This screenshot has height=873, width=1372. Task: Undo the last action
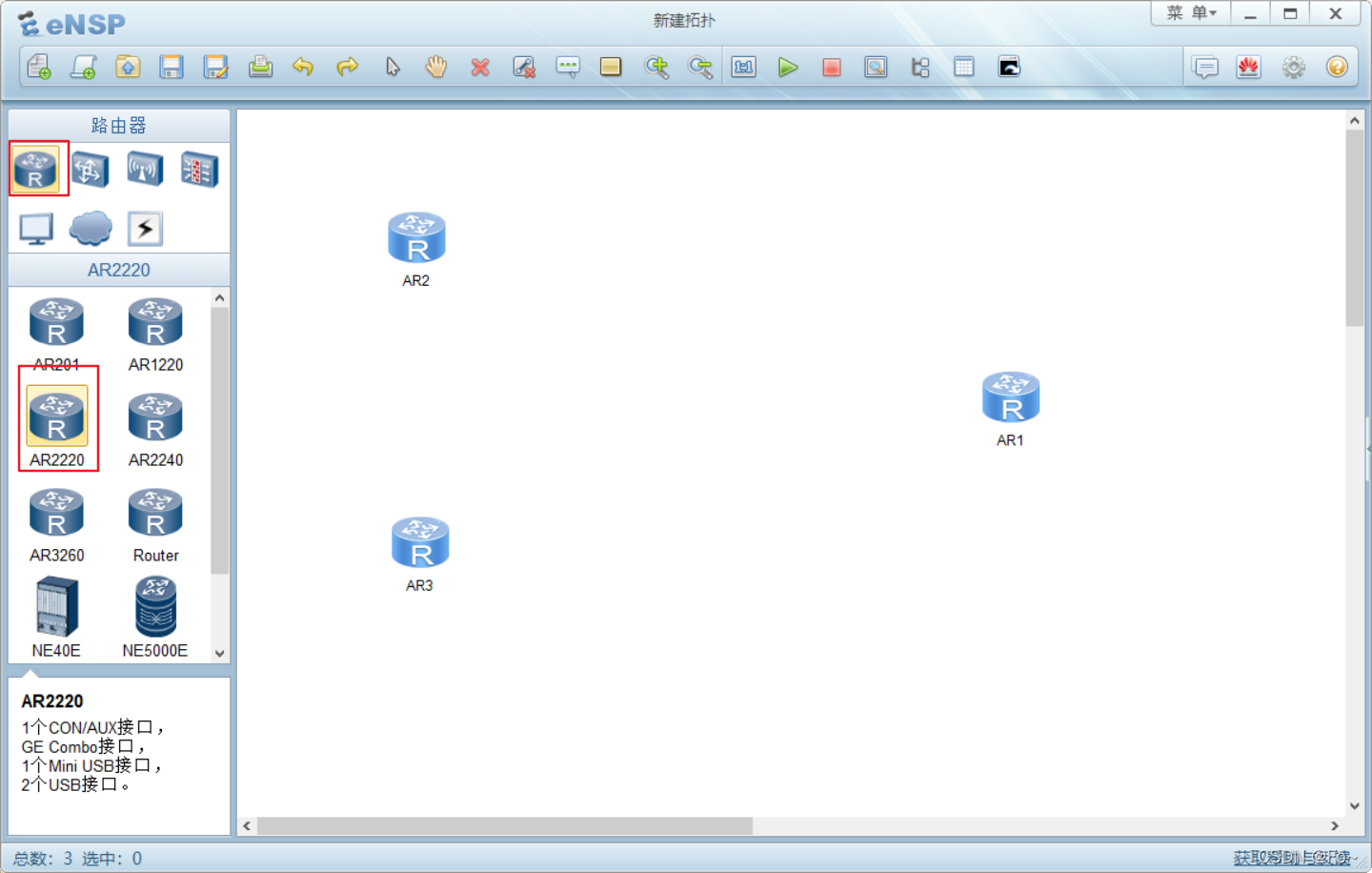pyautogui.click(x=303, y=67)
